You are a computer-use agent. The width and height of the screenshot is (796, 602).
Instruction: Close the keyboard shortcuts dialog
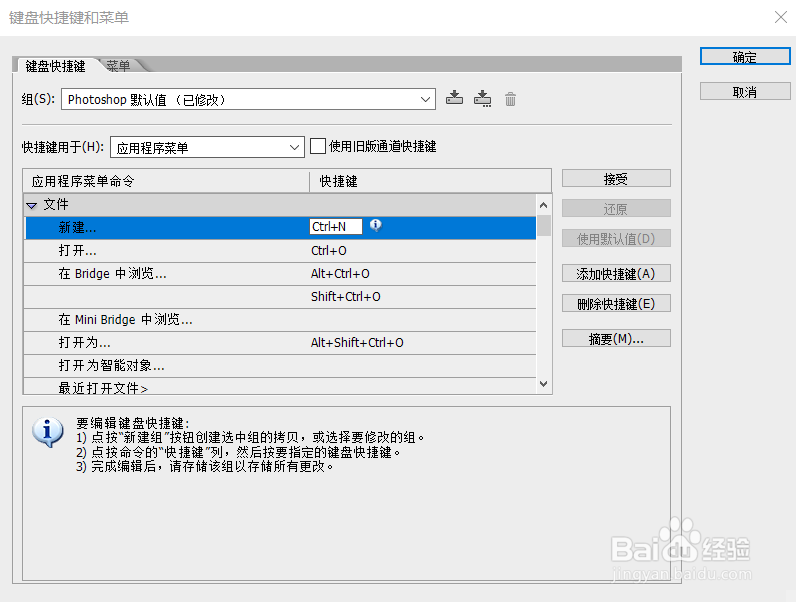781,17
